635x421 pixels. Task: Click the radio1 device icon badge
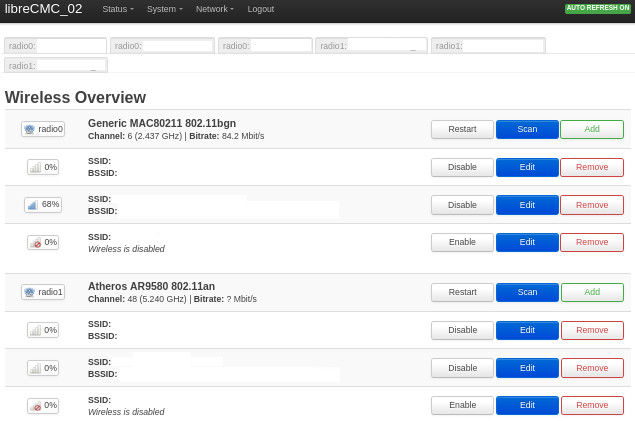[43, 292]
